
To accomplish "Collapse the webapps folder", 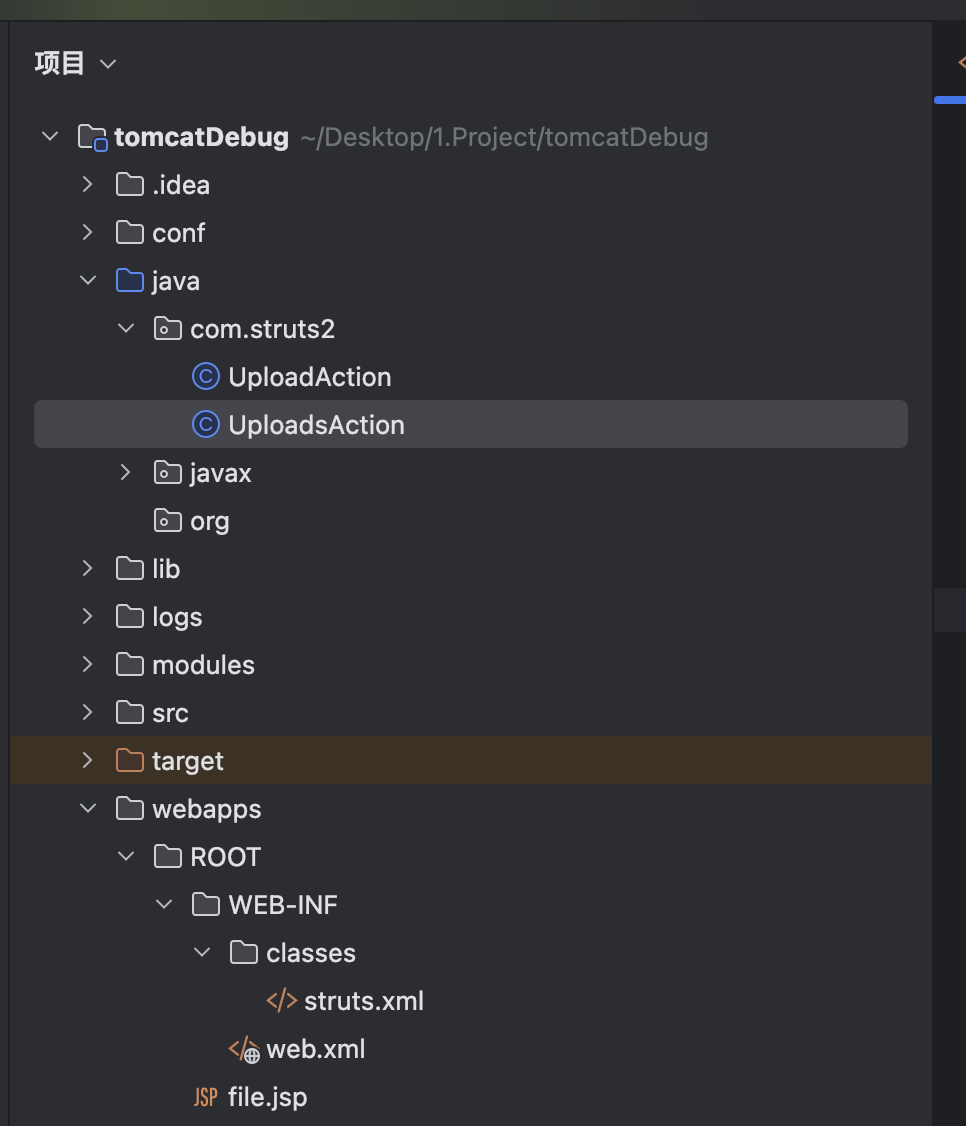I will coord(87,808).
